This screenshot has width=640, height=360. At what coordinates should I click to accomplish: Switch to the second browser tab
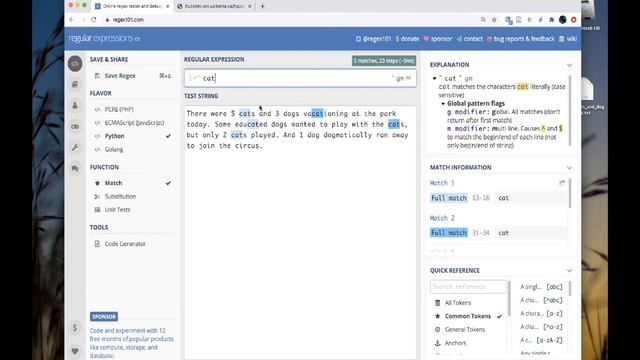pos(213,6)
